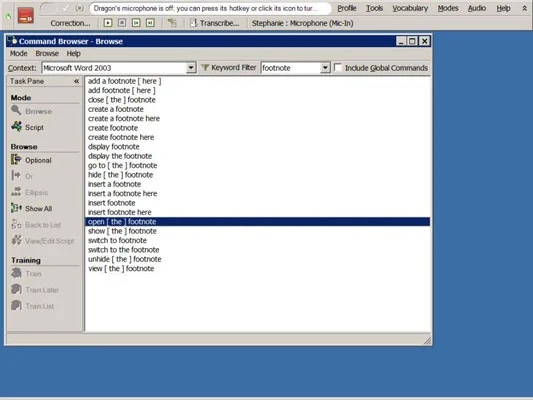Select the Script mode icon
This screenshot has width=533, height=400.
[x=16, y=126]
